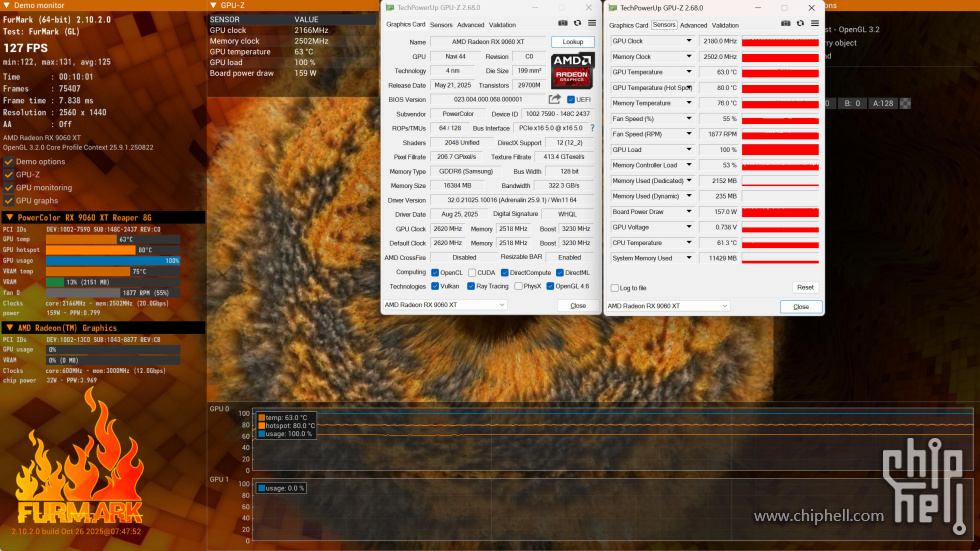Open the hamburger menu in Sensors window
The height and width of the screenshot is (551, 980).
(x=814, y=24)
